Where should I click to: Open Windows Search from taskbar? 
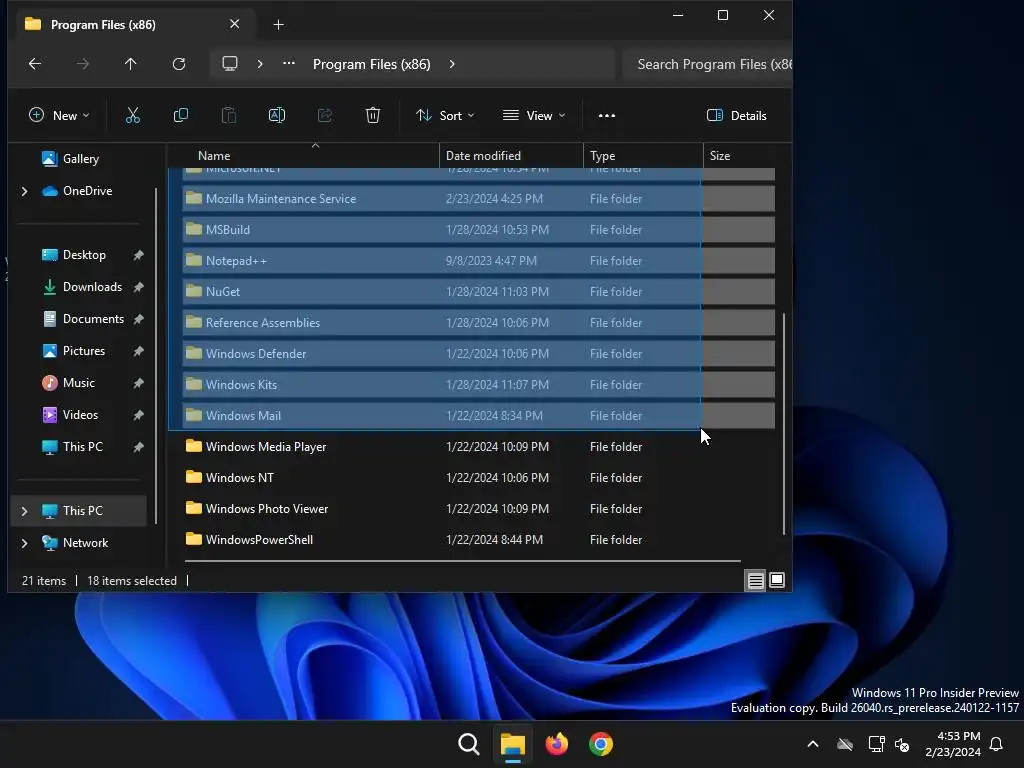469,744
